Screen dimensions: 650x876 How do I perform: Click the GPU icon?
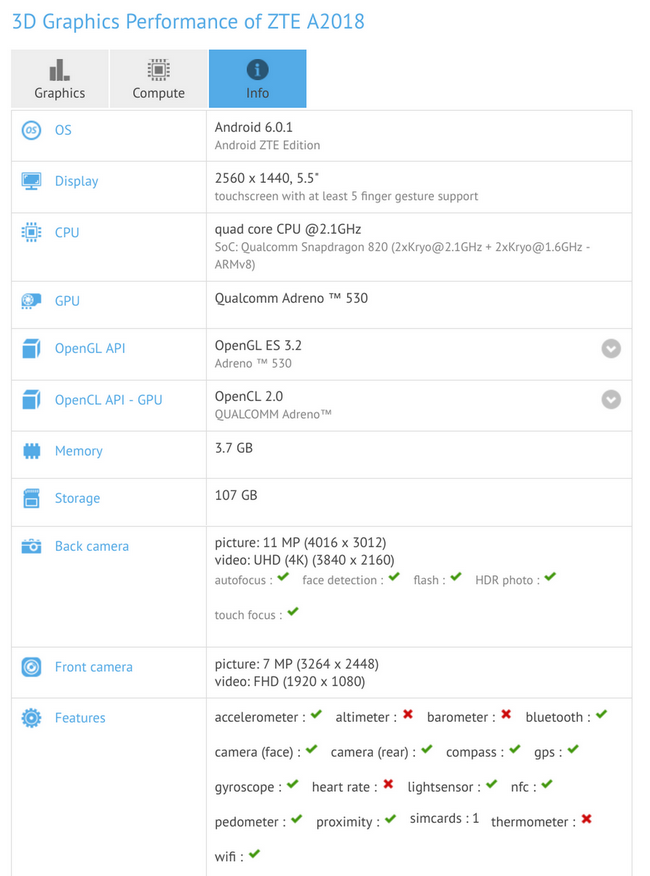[x=29, y=300]
